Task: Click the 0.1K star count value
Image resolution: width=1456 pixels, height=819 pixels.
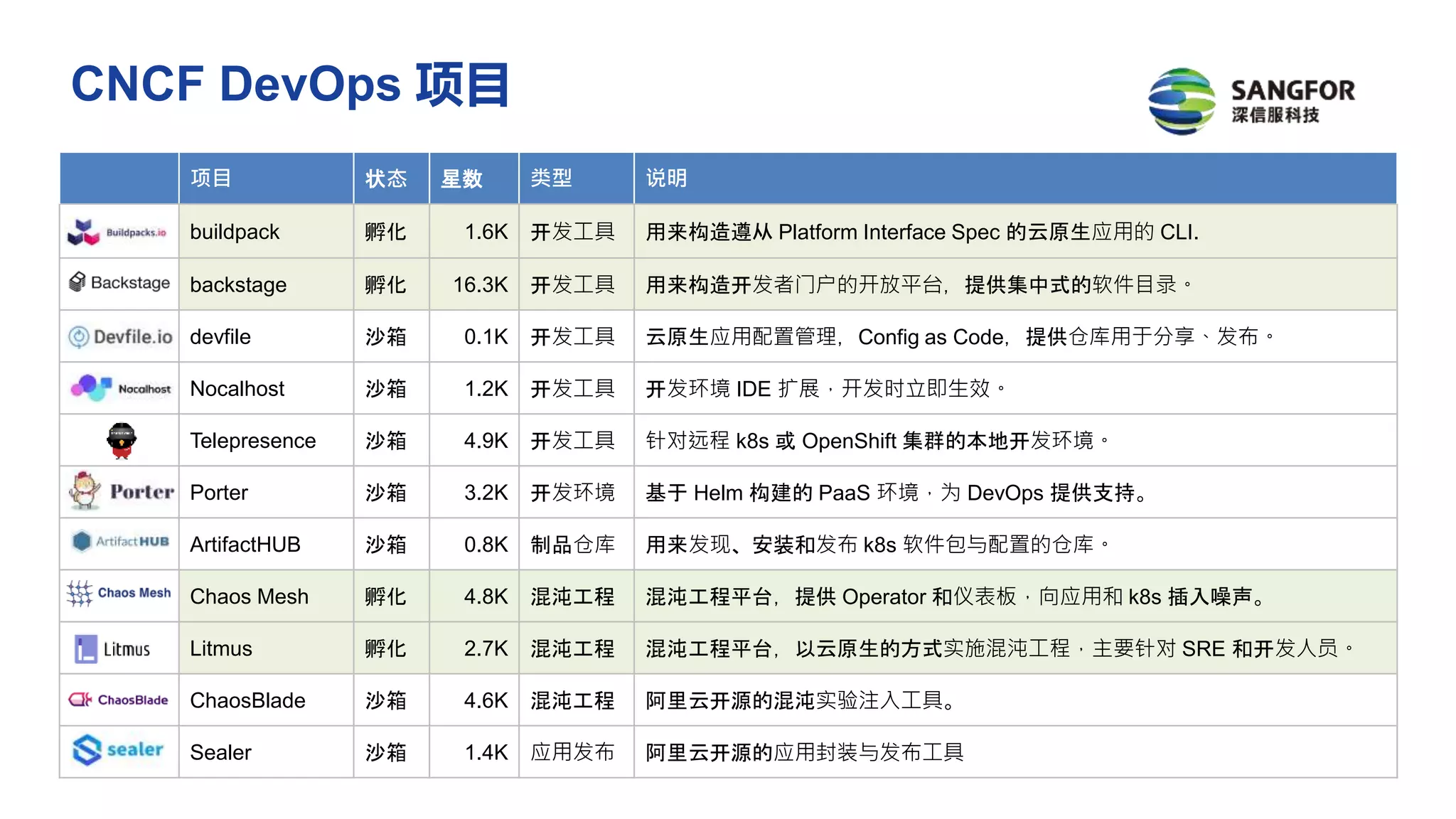Action: 486,336
